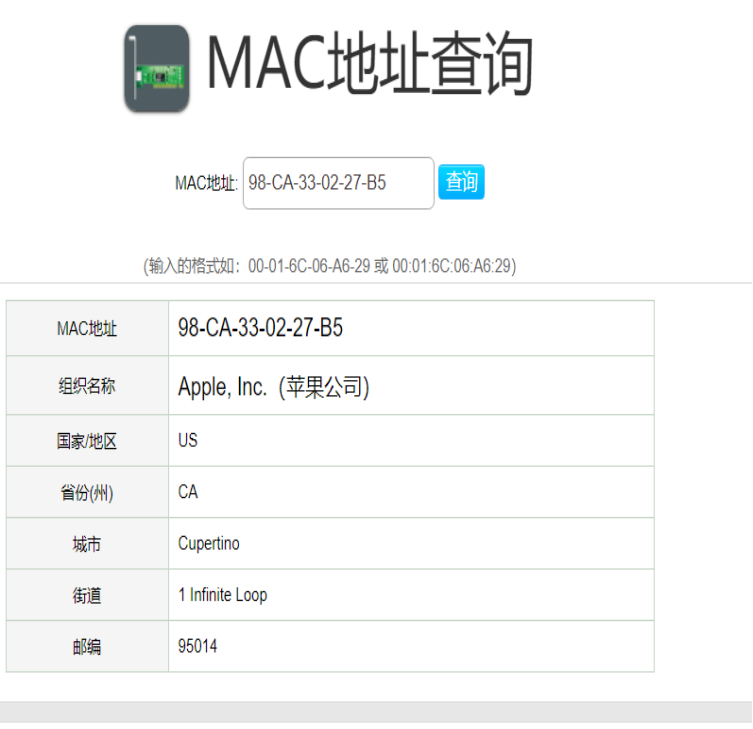Click the MAC地址 header cell in table
The image size is (753, 729).
click(x=87, y=329)
